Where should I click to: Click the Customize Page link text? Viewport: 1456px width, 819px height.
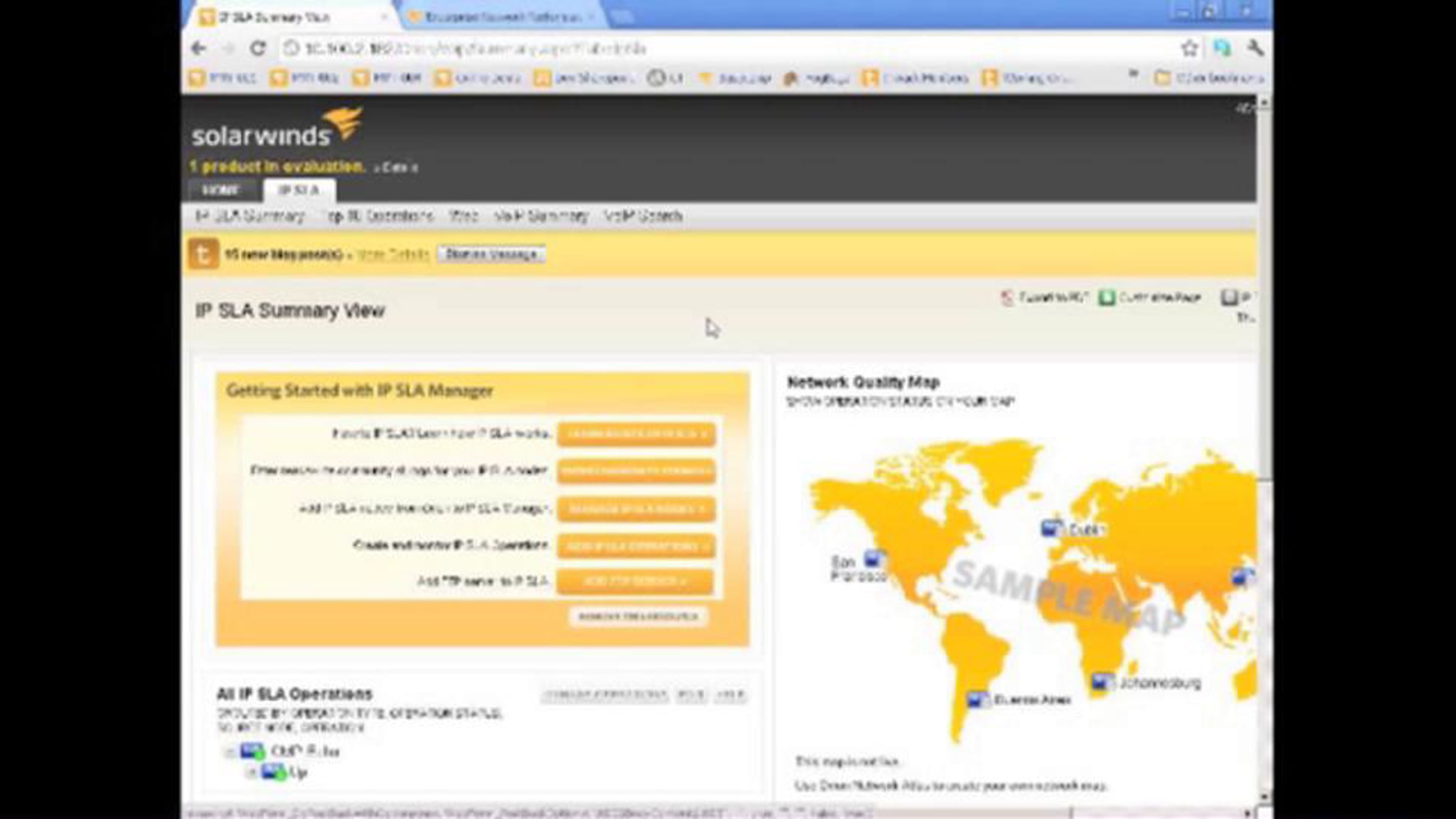(1159, 297)
